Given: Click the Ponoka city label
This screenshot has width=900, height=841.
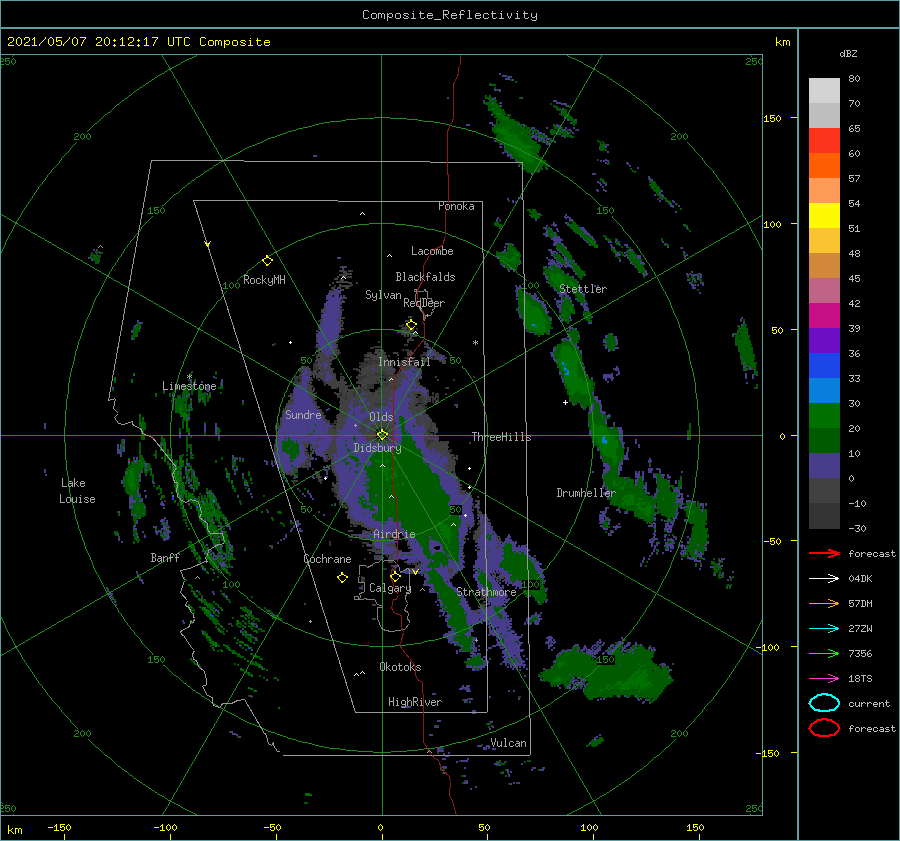Looking at the screenshot, I should click(456, 206).
